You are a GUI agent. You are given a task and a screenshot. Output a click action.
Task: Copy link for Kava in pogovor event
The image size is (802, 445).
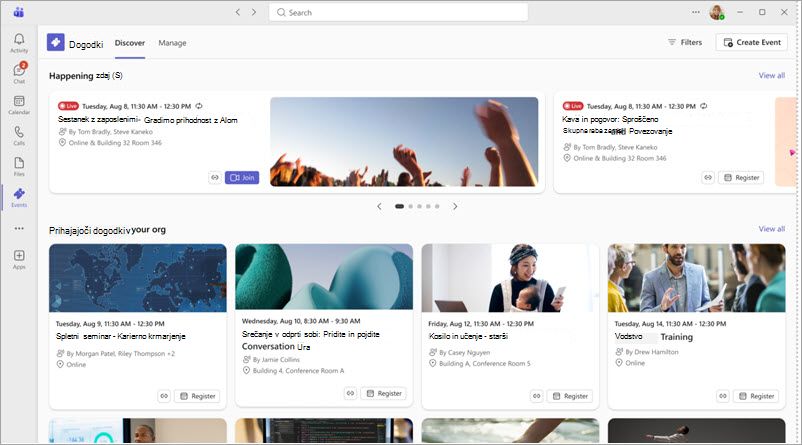[x=708, y=177]
